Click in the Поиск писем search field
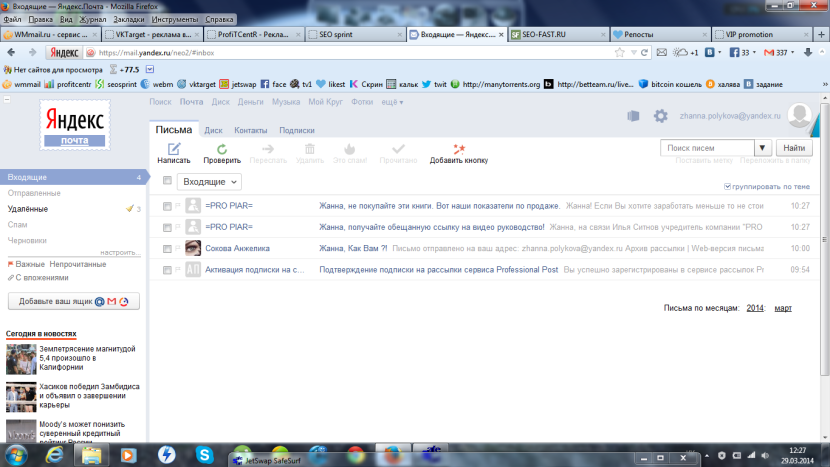The width and height of the screenshot is (830, 467). pyautogui.click(x=705, y=148)
